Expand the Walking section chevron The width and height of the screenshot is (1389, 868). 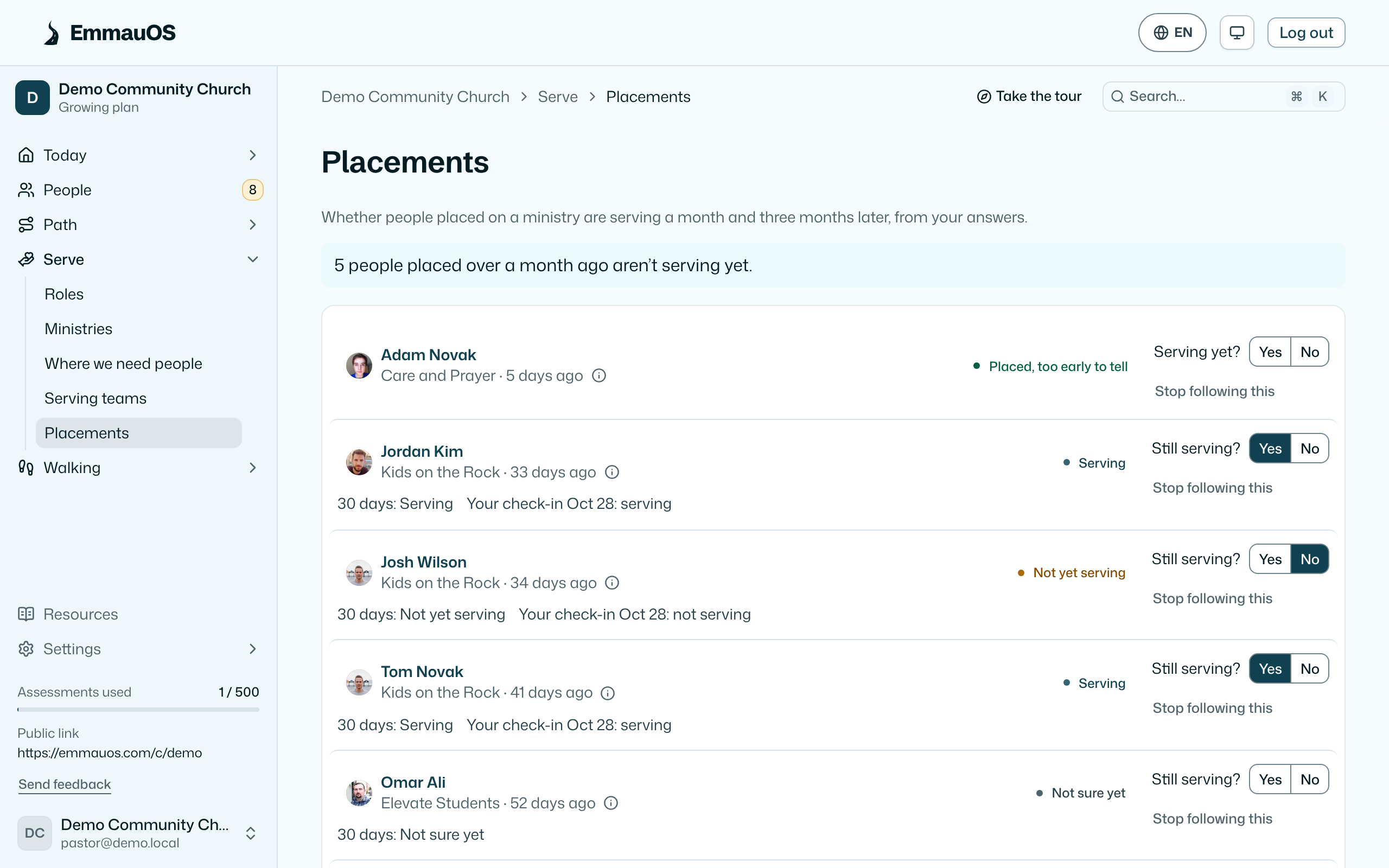(x=252, y=468)
